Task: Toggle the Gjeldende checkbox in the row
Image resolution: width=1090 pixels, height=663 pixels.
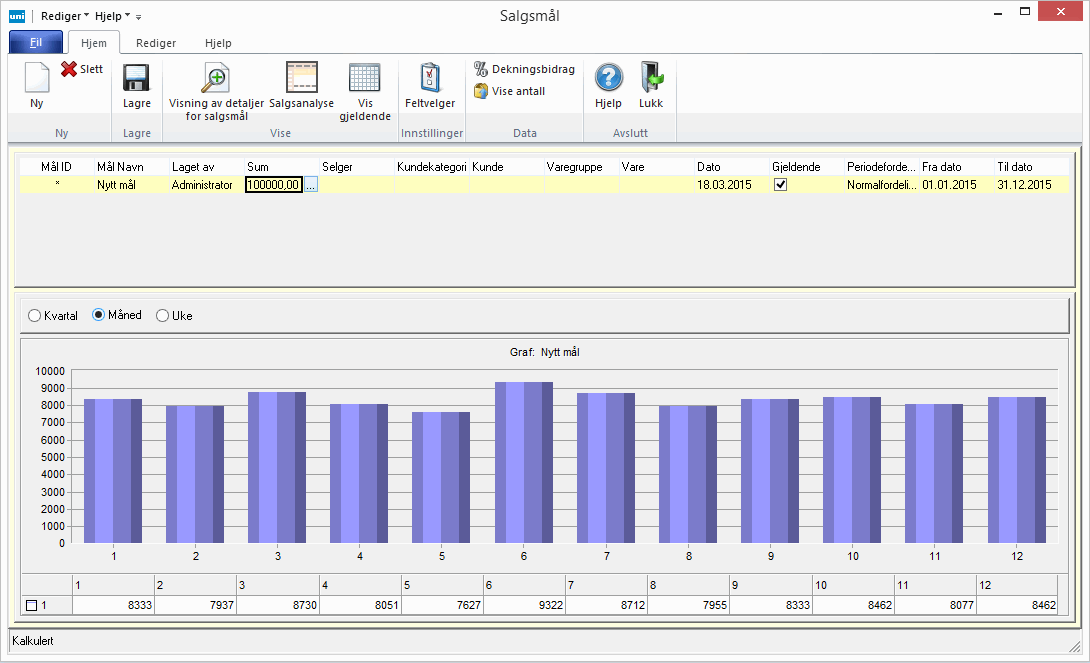Action: [781, 185]
